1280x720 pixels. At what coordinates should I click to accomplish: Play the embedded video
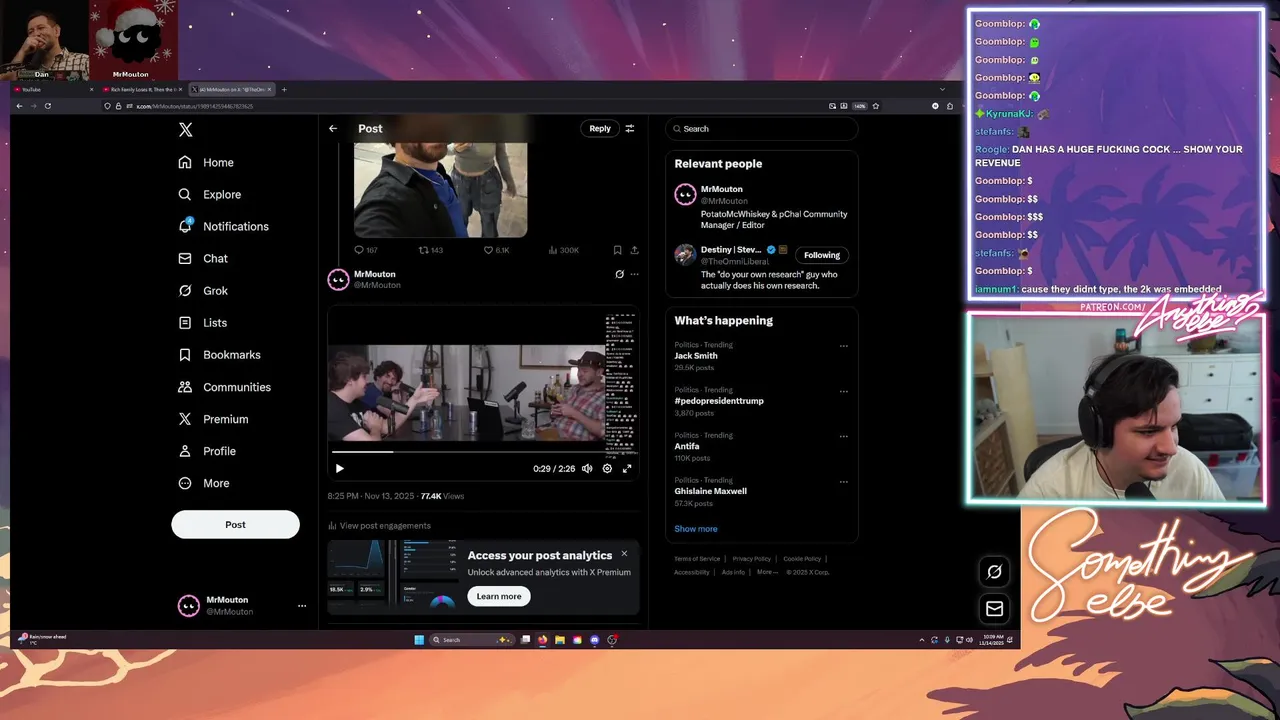(339, 468)
